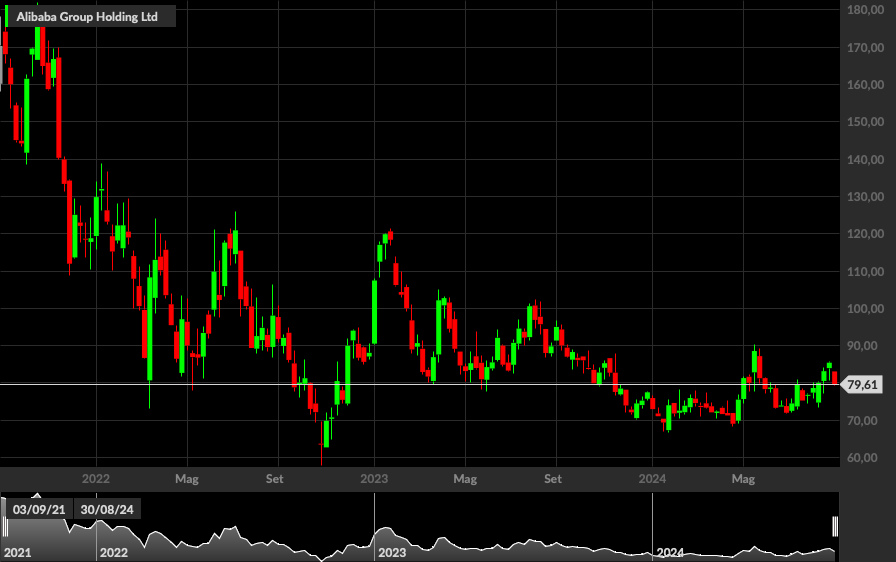Click 2024 in the navigator timeline
The image size is (896, 562).
670,553
